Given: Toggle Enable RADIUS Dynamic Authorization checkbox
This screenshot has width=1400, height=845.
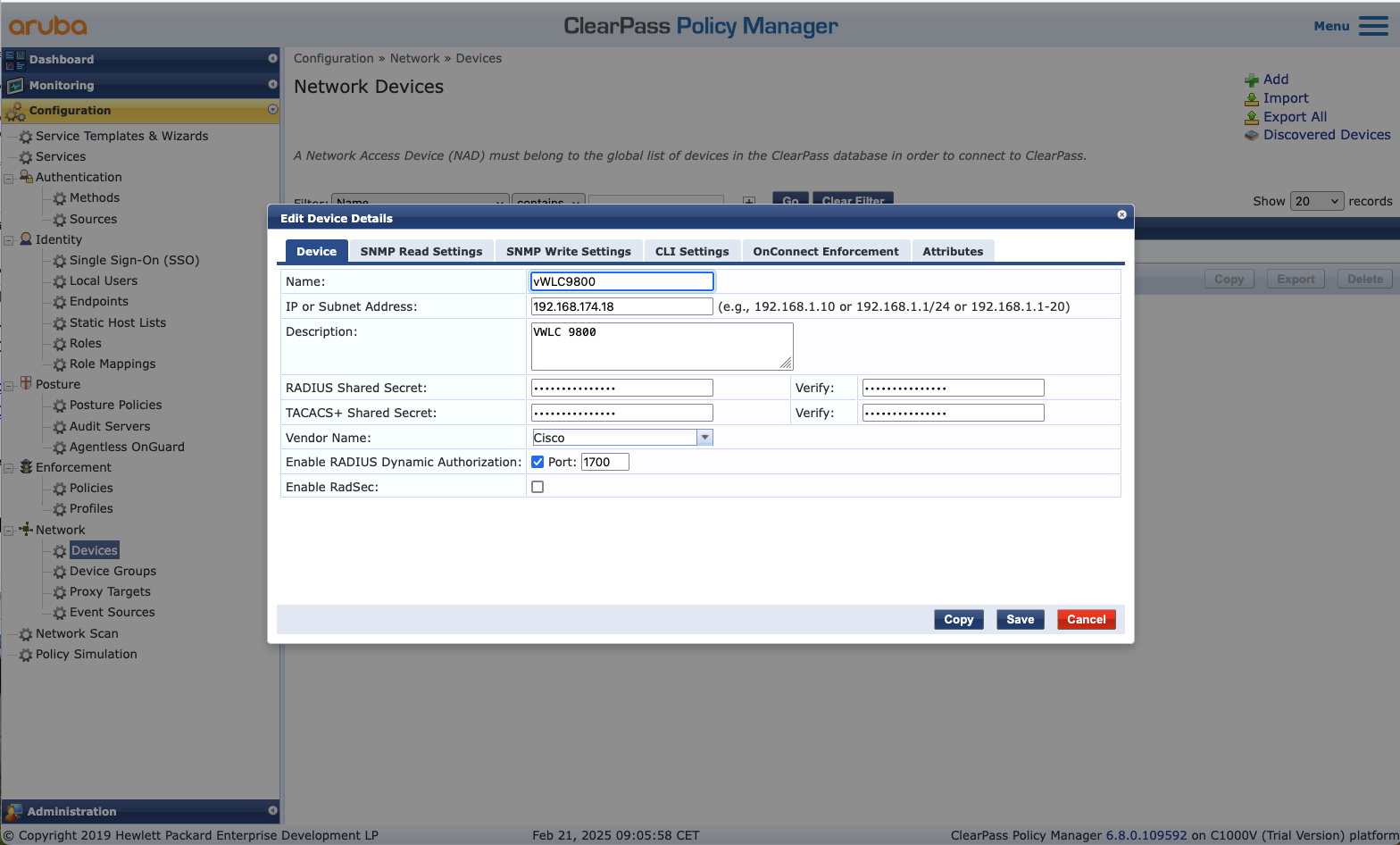Looking at the screenshot, I should pyautogui.click(x=537, y=462).
